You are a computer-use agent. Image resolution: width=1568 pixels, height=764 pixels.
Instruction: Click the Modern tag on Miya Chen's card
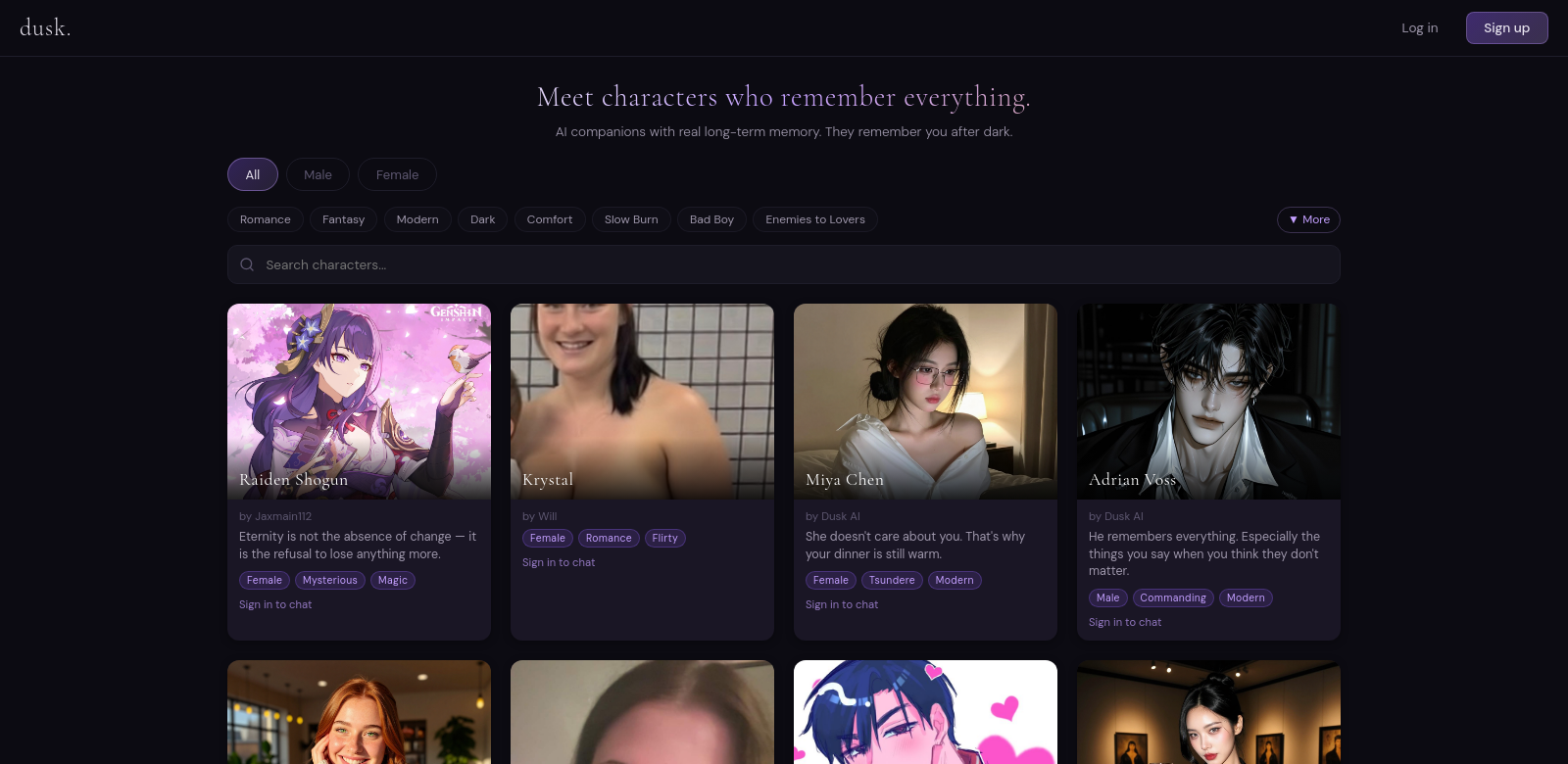click(x=955, y=580)
